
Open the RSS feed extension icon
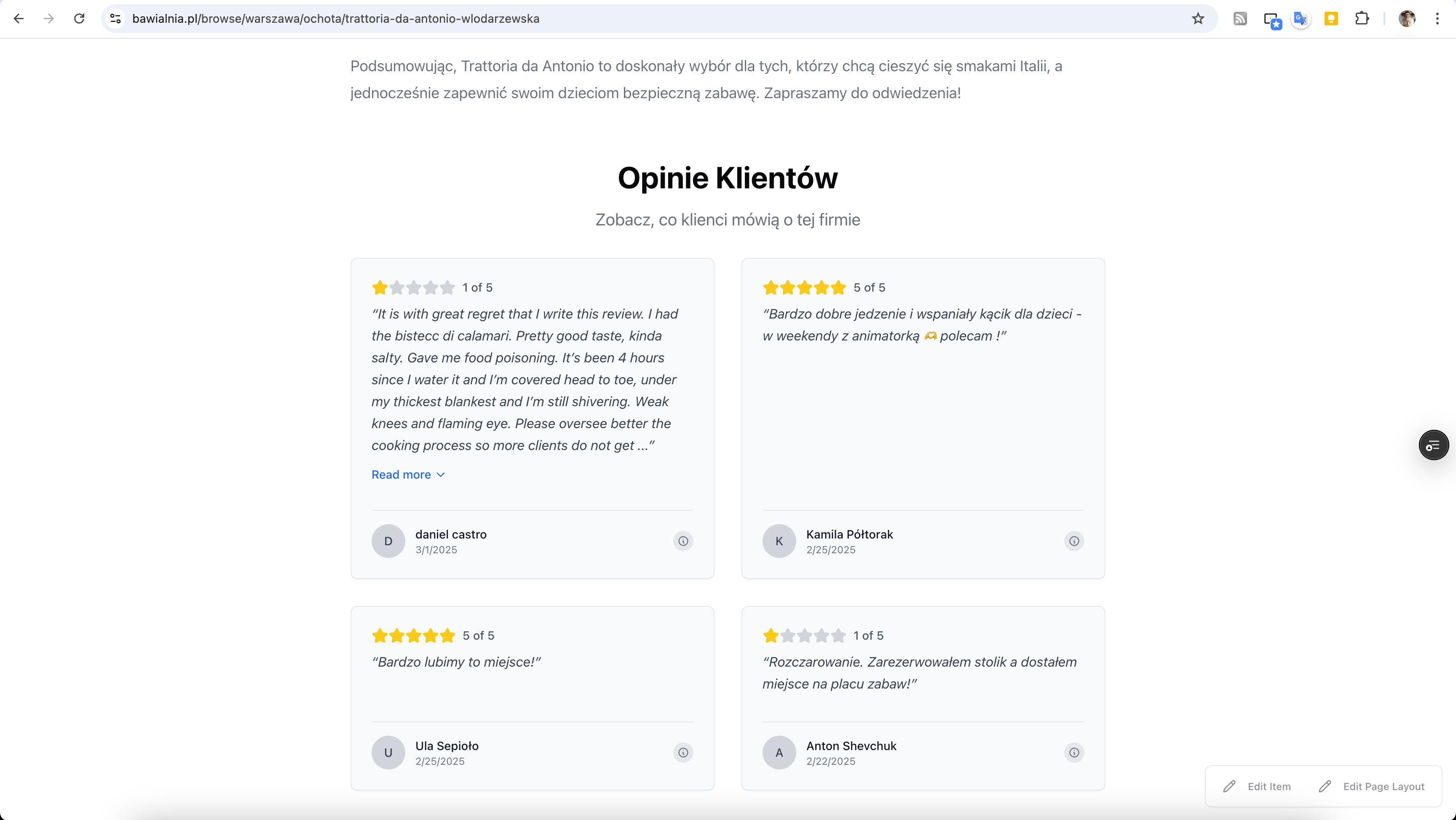(1240, 19)
